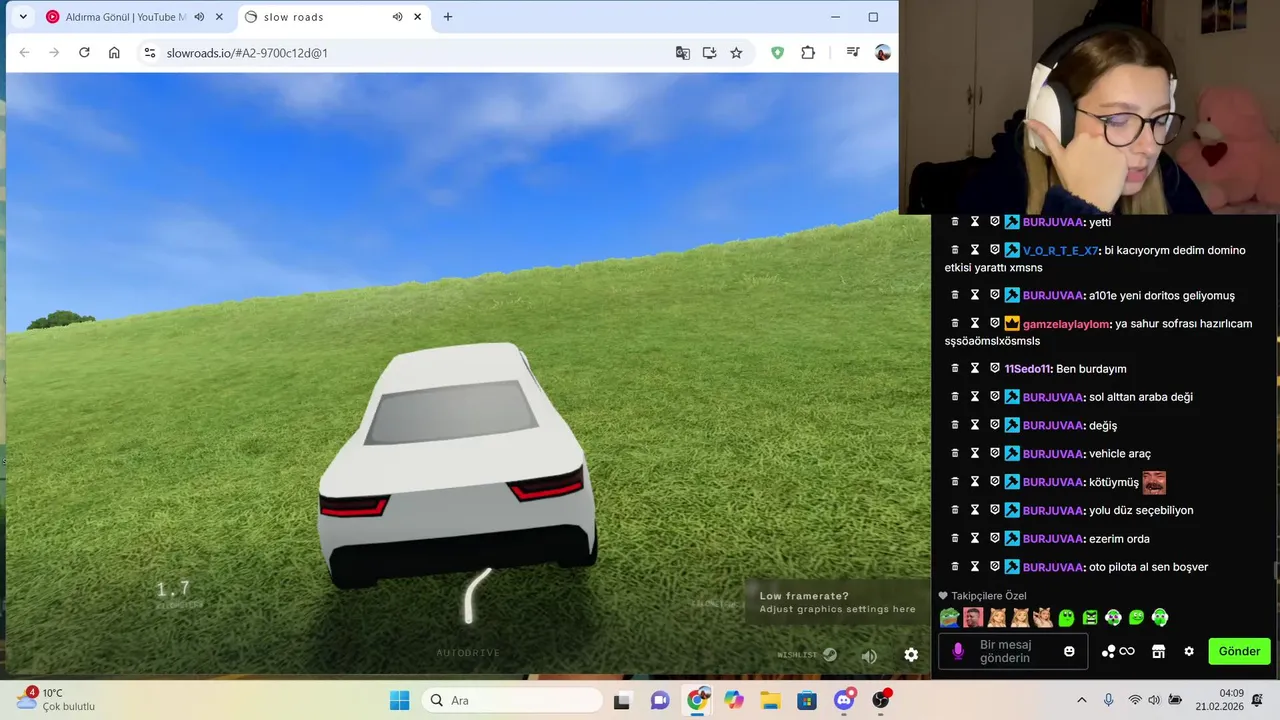This screenshot has width=1280, height=720.
Task: Click message 'vehicle araç'
Action: click(x=1120, y=454)
